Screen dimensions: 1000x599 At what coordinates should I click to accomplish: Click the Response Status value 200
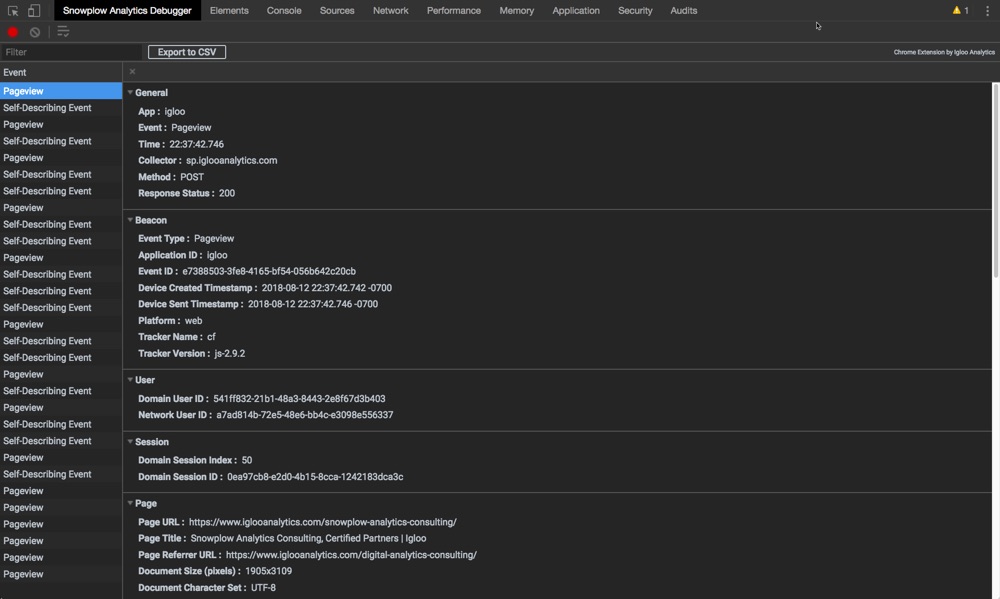tap(227, 193)
